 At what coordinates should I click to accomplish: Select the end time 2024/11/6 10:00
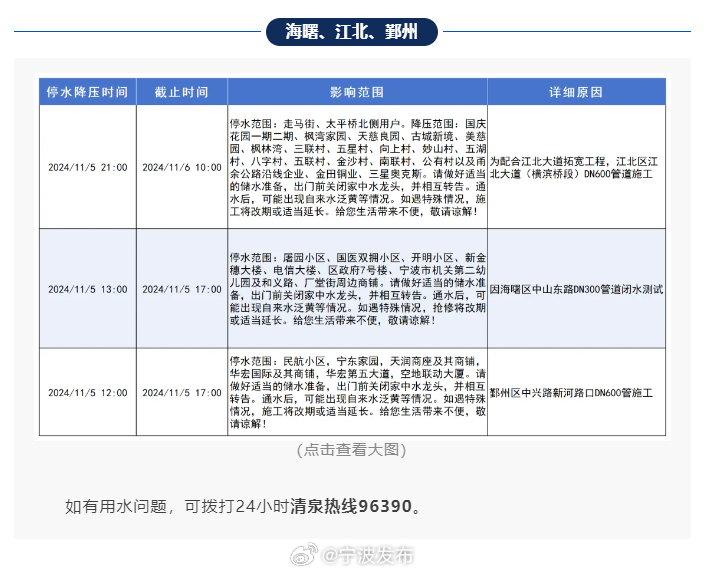coord(182,168)
